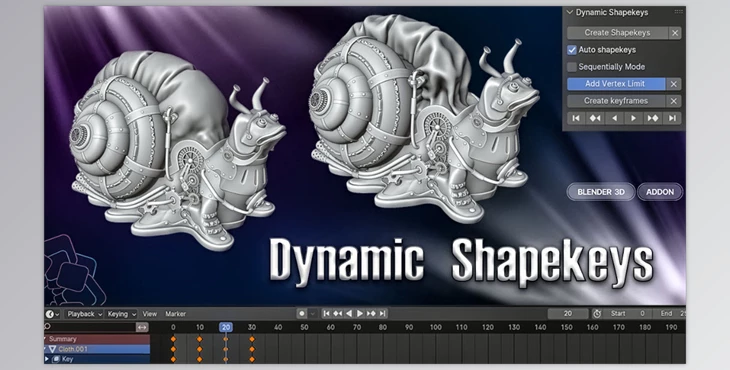Click the Add Vertex Limit button
Screen dimensions: 730x370
615,84
